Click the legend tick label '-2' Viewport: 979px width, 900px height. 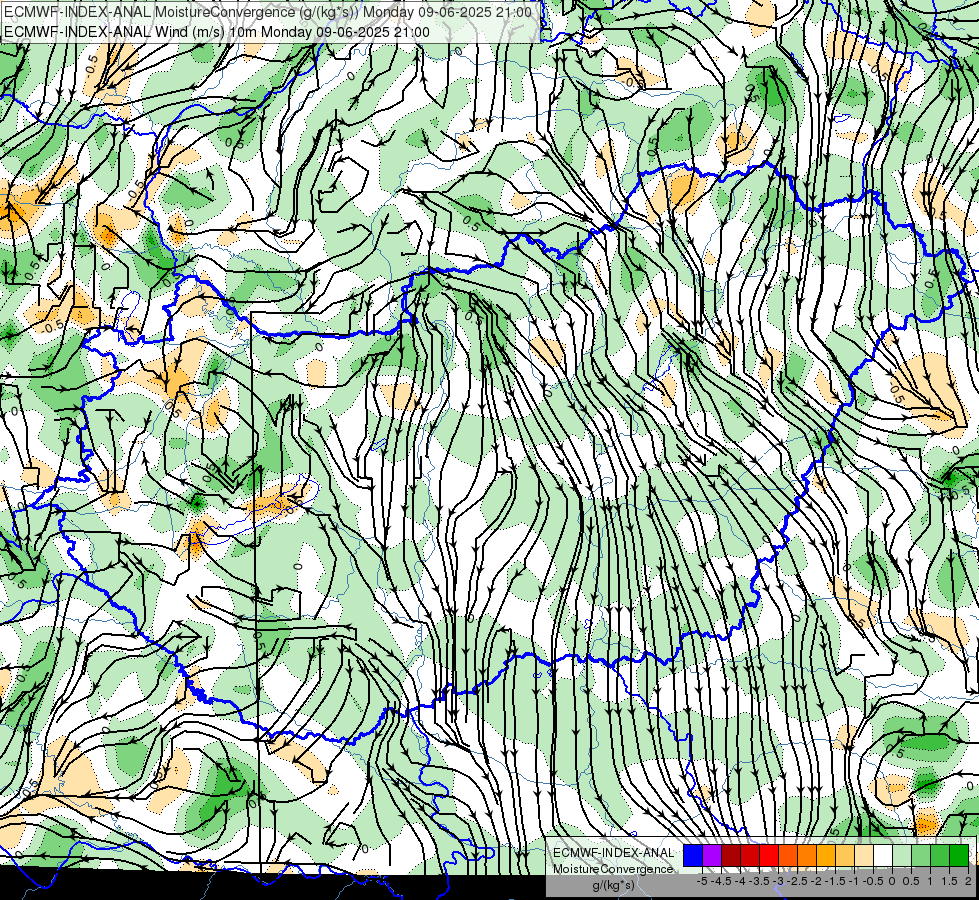(x=816, y=881)
